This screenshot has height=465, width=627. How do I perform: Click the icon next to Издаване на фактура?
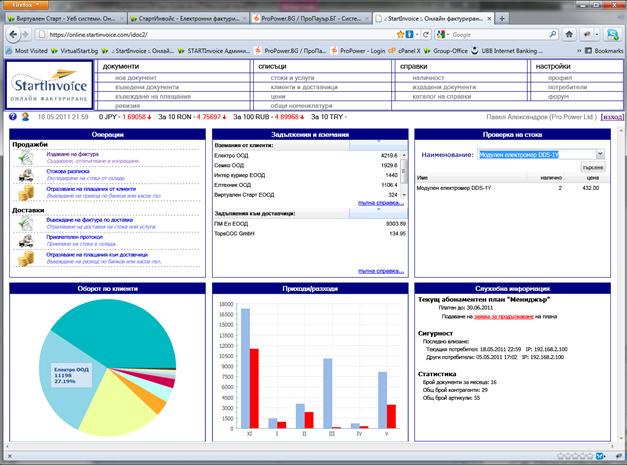pyautogui.click(x=26, y=157)
